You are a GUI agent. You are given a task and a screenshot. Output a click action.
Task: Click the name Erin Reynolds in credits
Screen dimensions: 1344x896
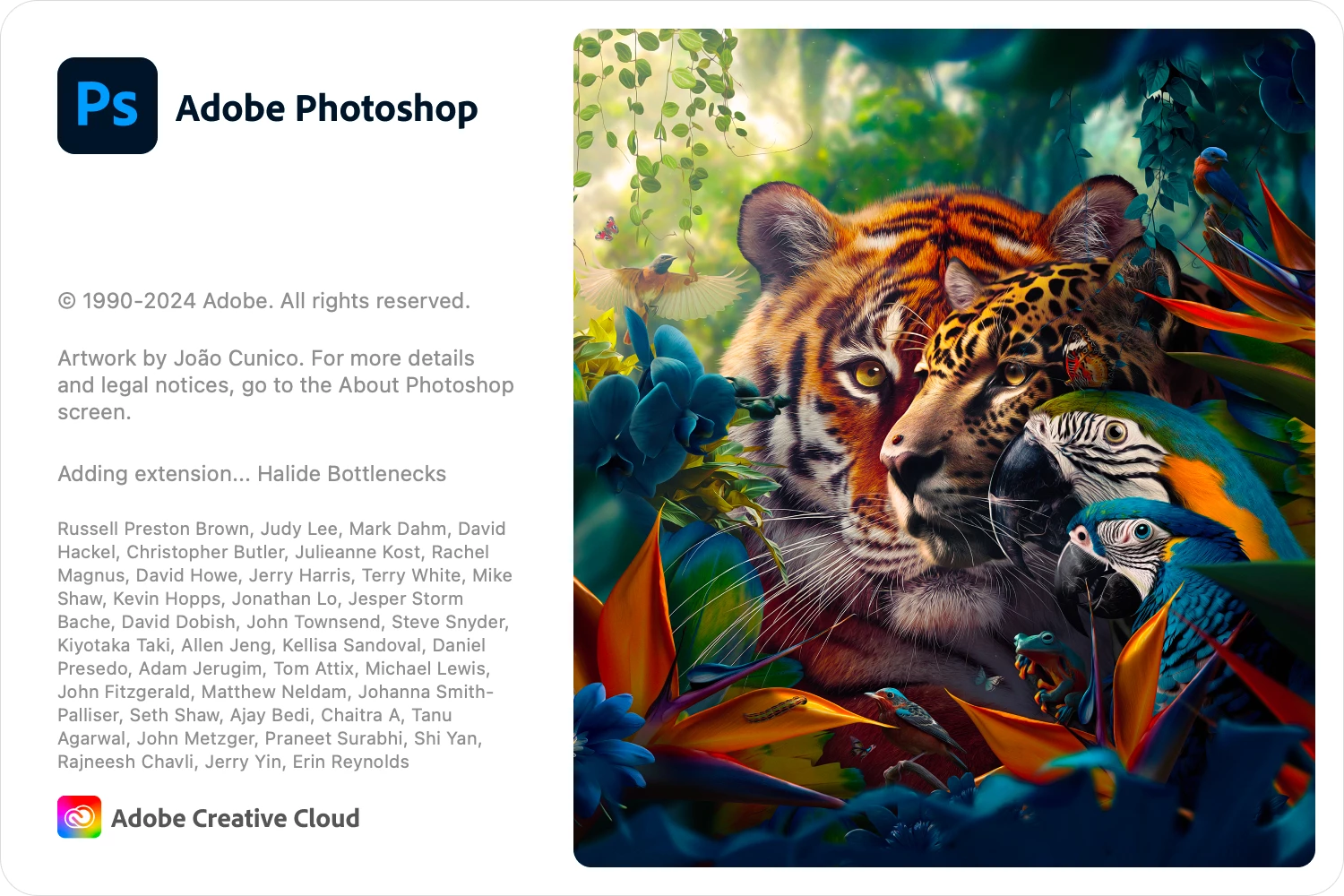click(x=351, y=762)
